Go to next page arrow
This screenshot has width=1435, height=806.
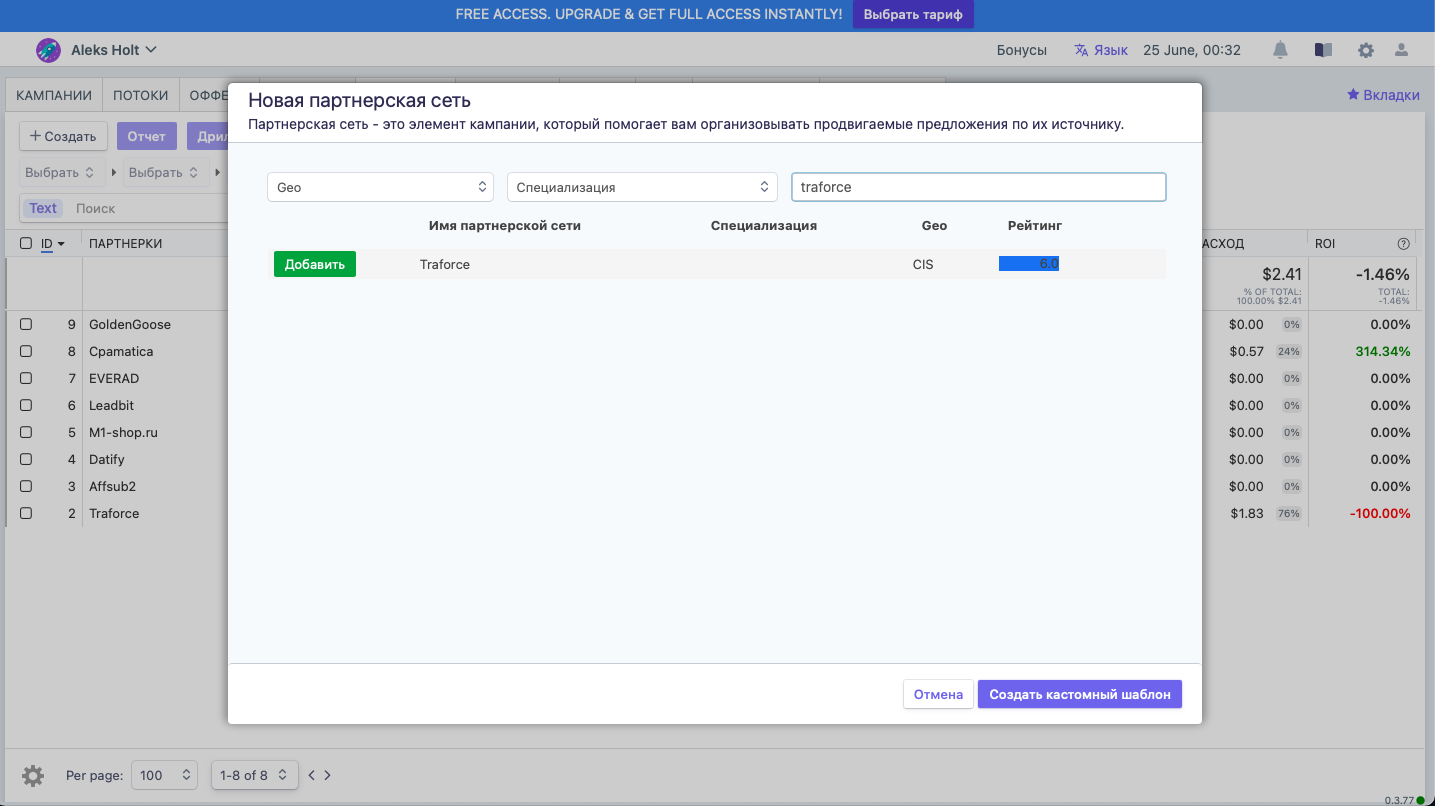click(327, 775)
